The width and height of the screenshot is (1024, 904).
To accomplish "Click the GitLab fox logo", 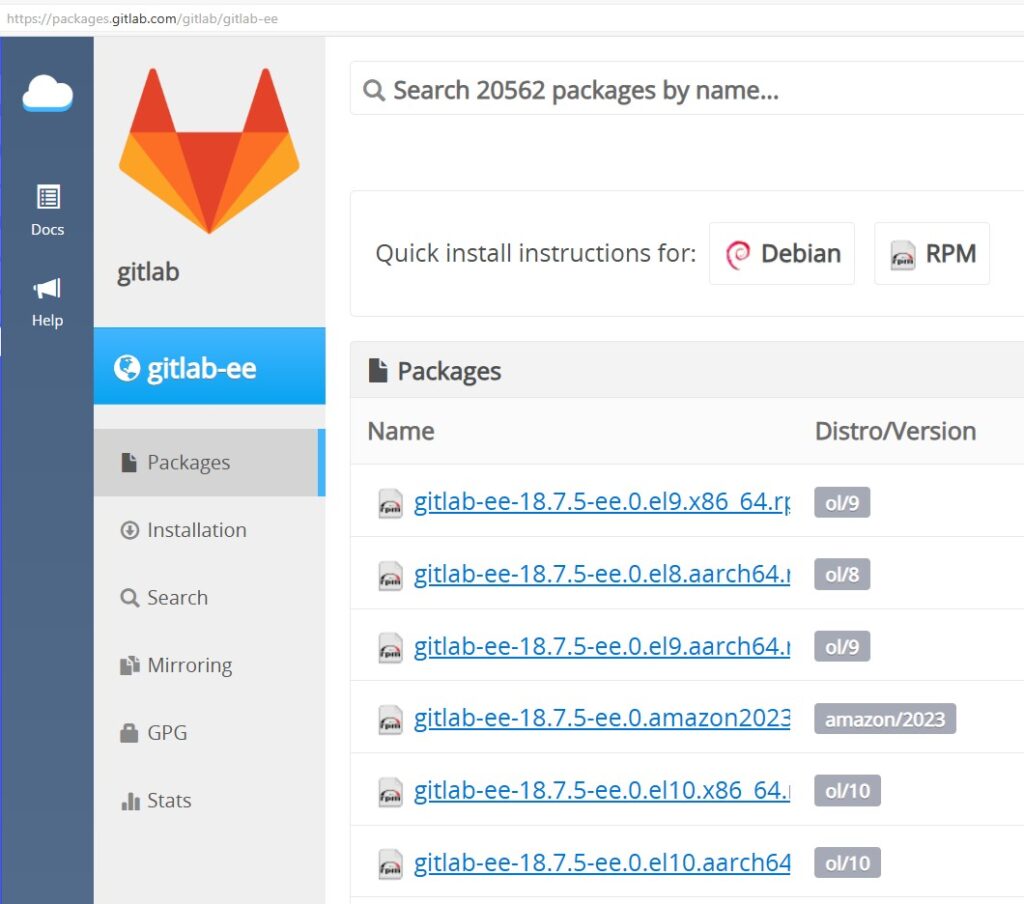I will click(x=209, y=150).
